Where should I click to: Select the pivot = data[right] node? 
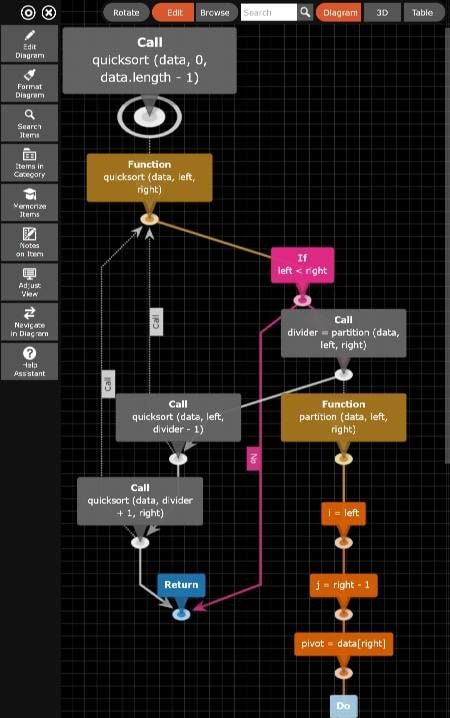343,644
